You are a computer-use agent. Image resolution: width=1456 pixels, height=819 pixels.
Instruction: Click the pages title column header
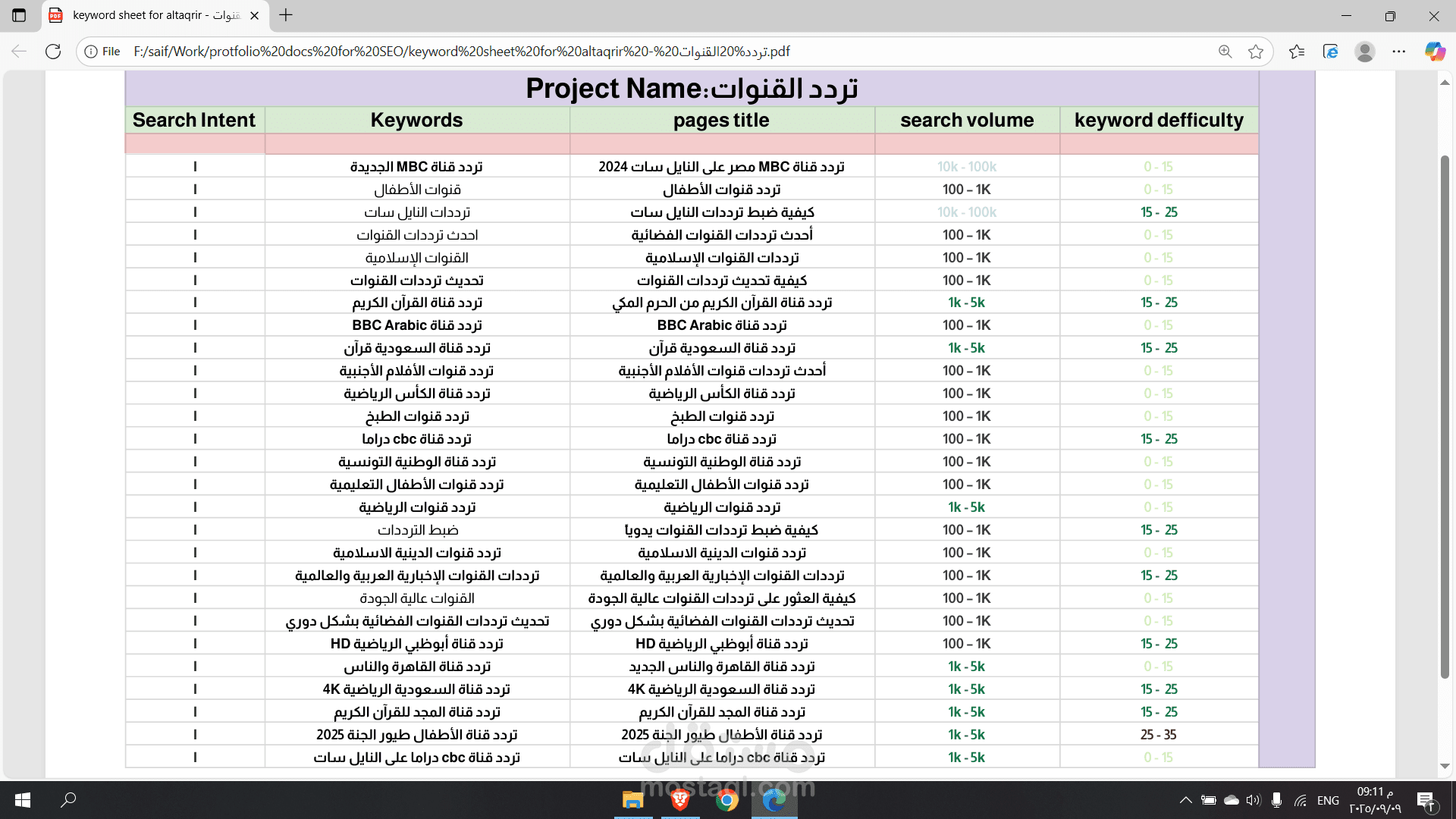(721, 120)
